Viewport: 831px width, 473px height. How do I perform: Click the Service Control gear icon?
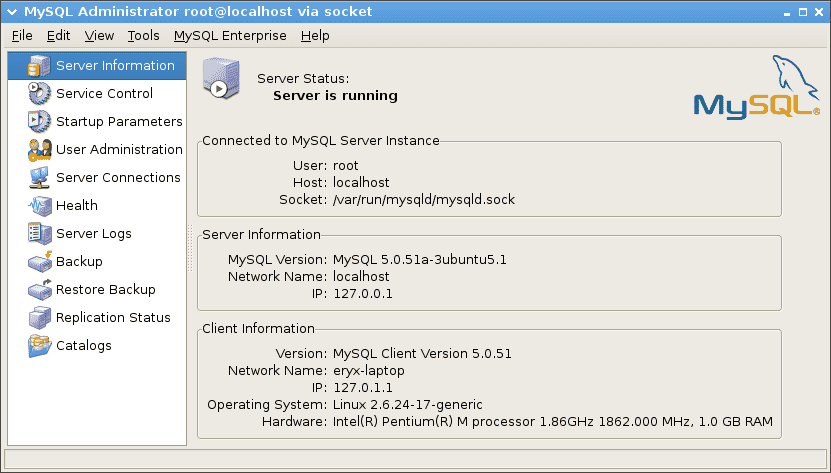[39, 93]
